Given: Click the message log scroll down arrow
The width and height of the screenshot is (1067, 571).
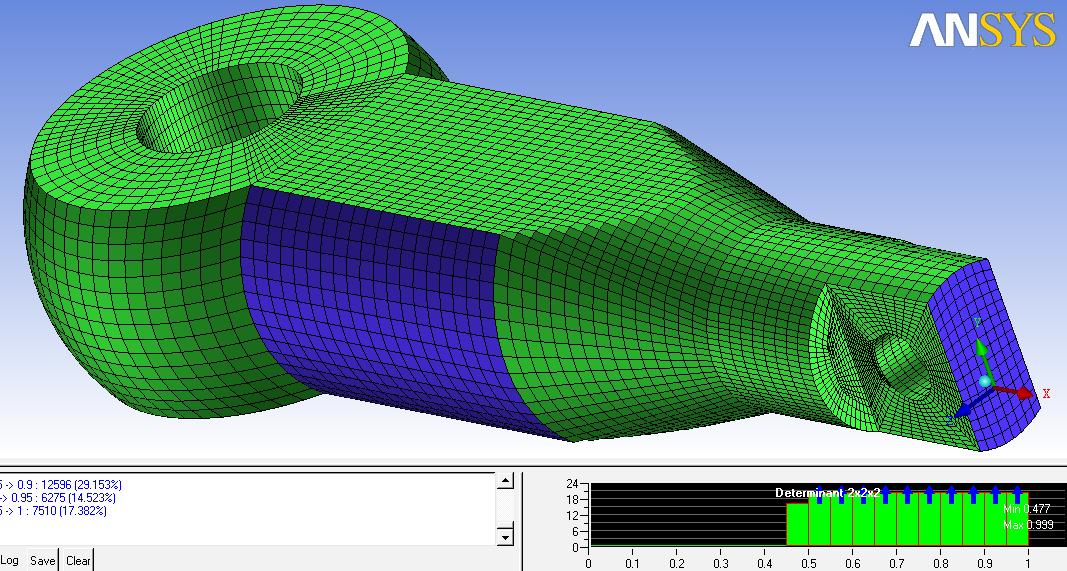Looking at the screenshot, I should click(x=505, y=539).
